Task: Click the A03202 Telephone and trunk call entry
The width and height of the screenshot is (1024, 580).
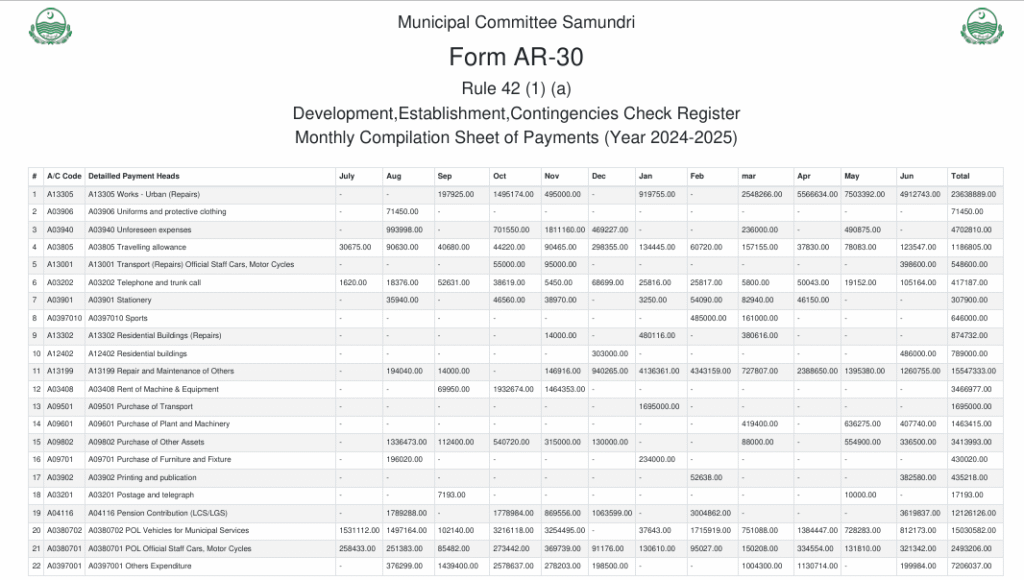Action: coord(144,283)
